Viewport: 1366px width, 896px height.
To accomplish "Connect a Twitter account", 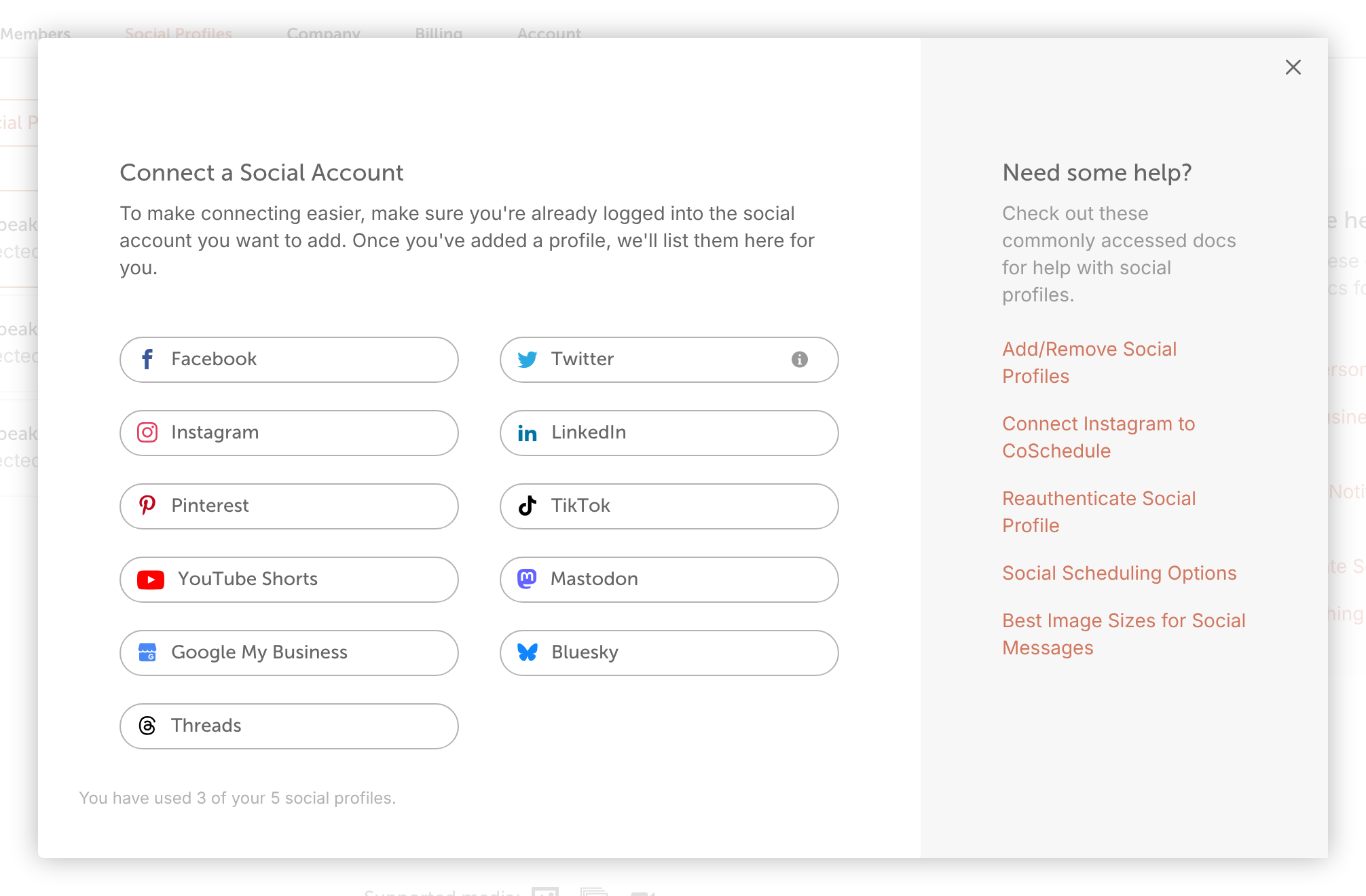I will [669, 360].
